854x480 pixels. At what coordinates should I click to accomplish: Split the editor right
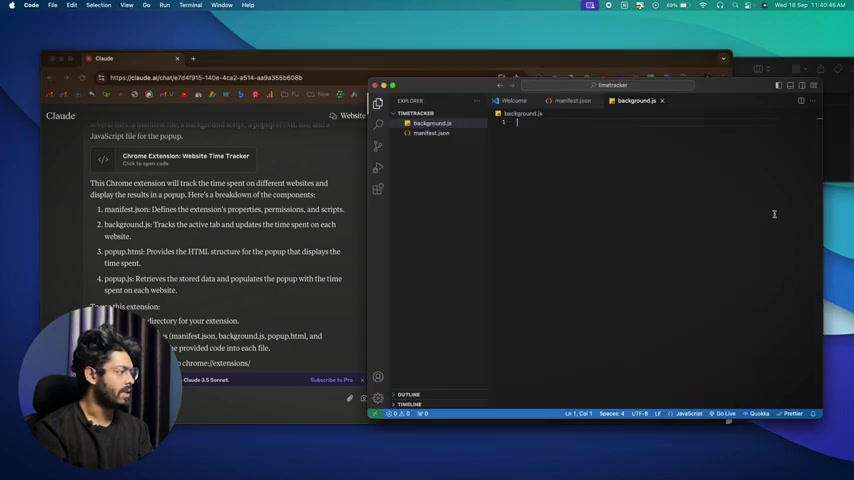click(x=801, y=101)
